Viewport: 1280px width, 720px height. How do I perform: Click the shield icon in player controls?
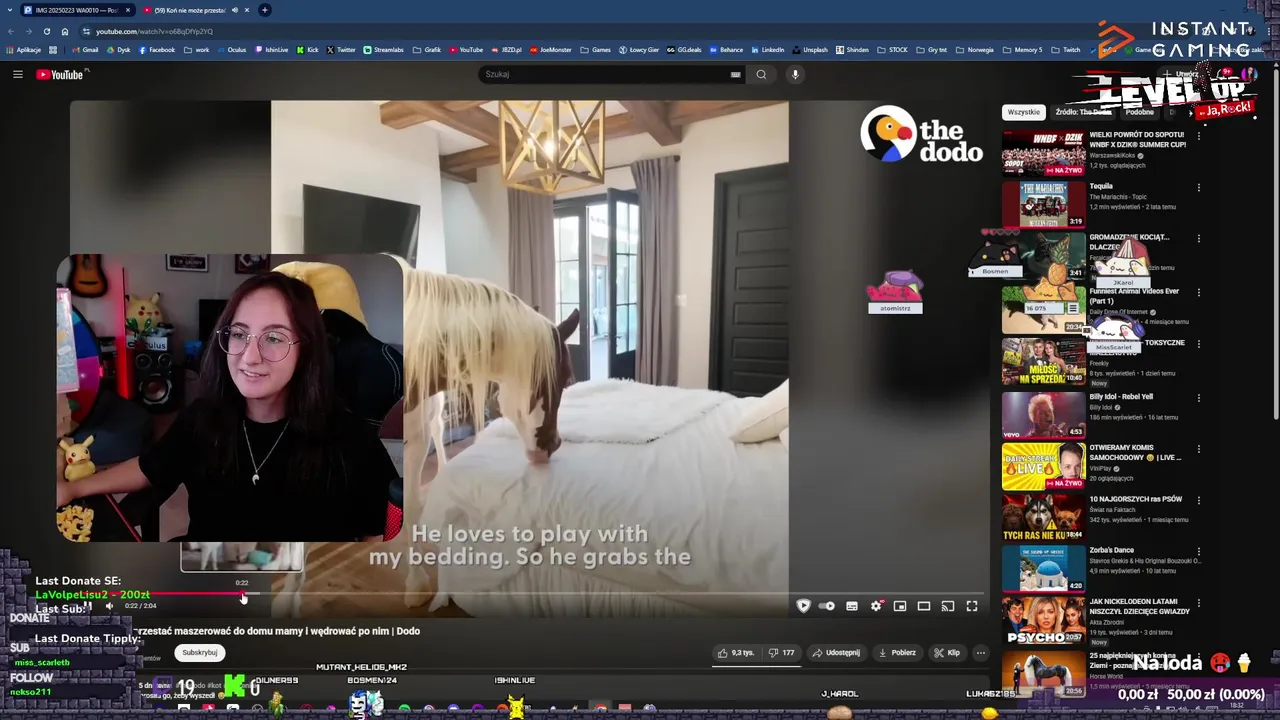point(803,606)
